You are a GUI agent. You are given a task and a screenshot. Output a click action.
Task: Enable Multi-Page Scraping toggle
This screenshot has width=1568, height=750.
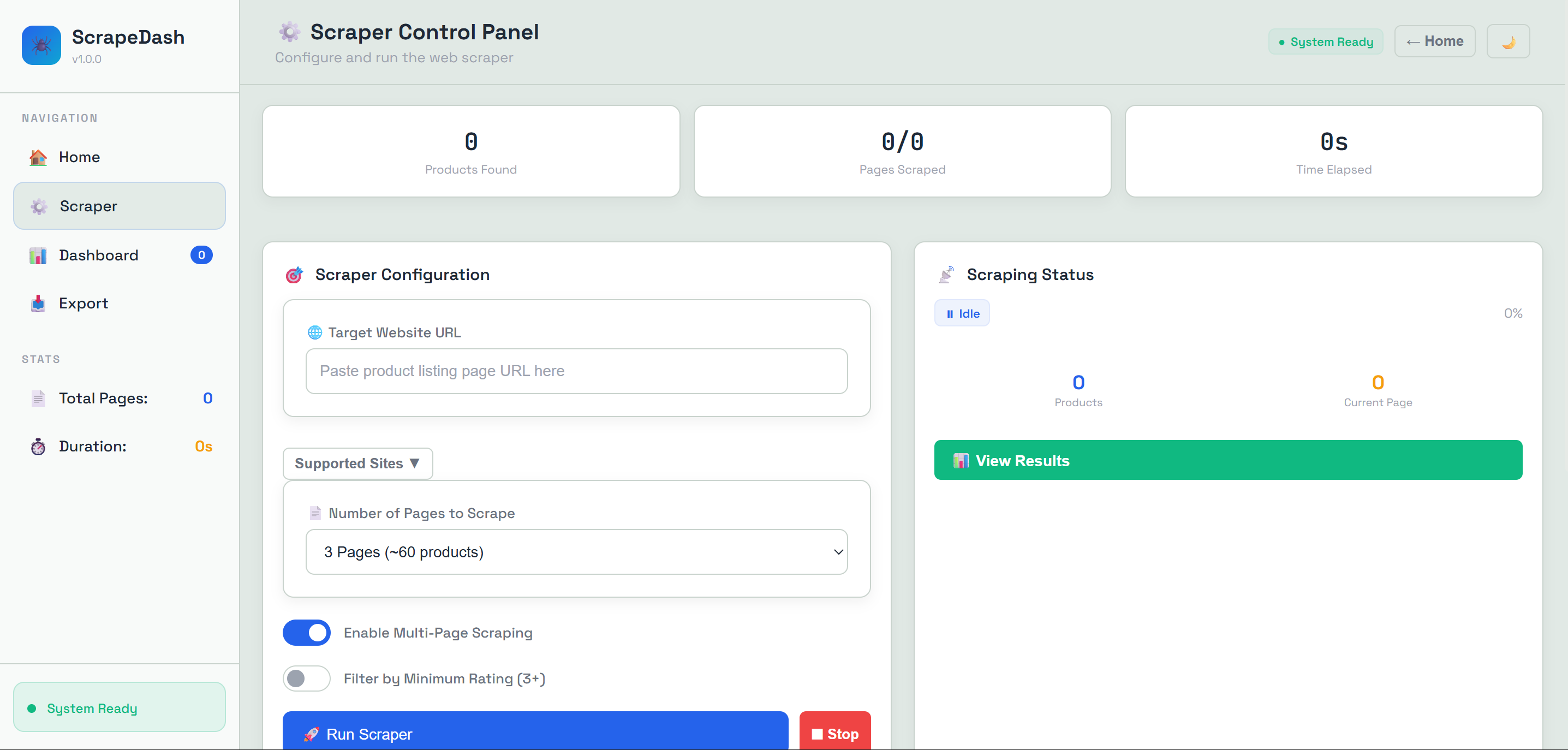tap(306, 633)
